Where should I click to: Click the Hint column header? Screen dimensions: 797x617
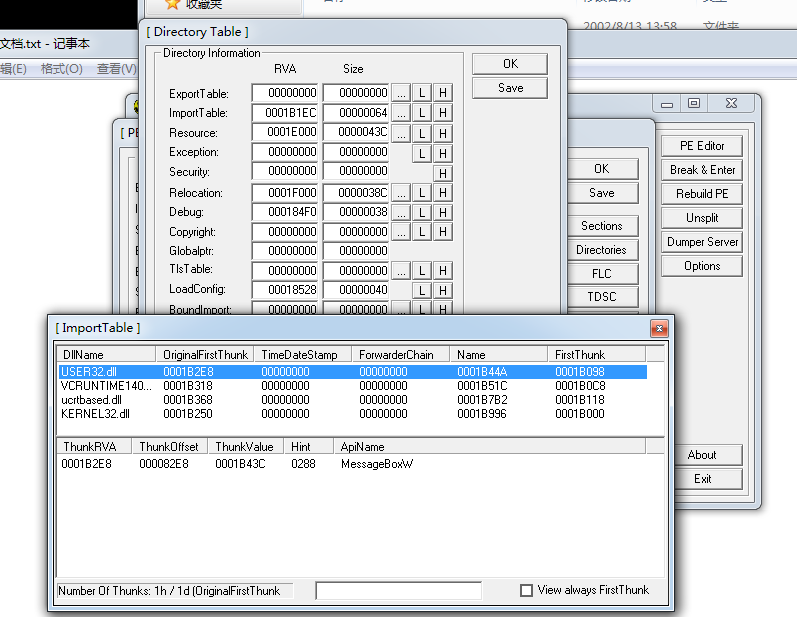click(x=308, y=447)
